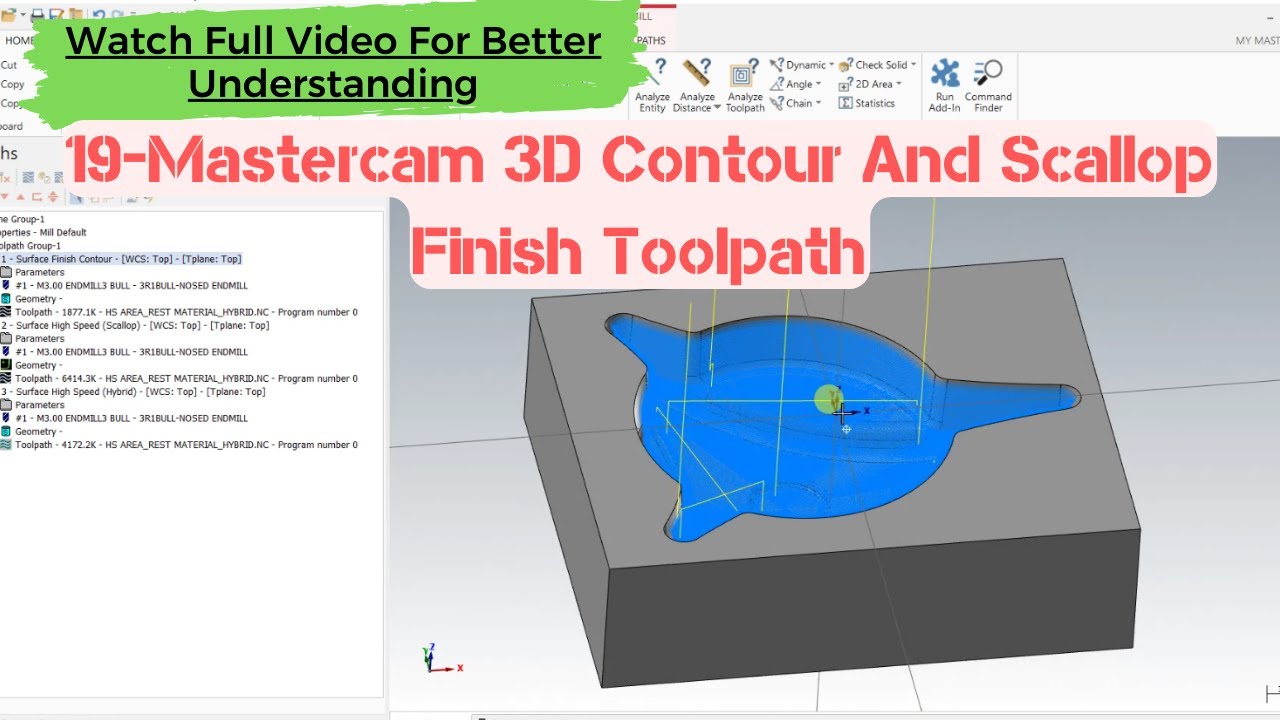Open the MY MASTERCAM tab

(x=1257, y=40)
